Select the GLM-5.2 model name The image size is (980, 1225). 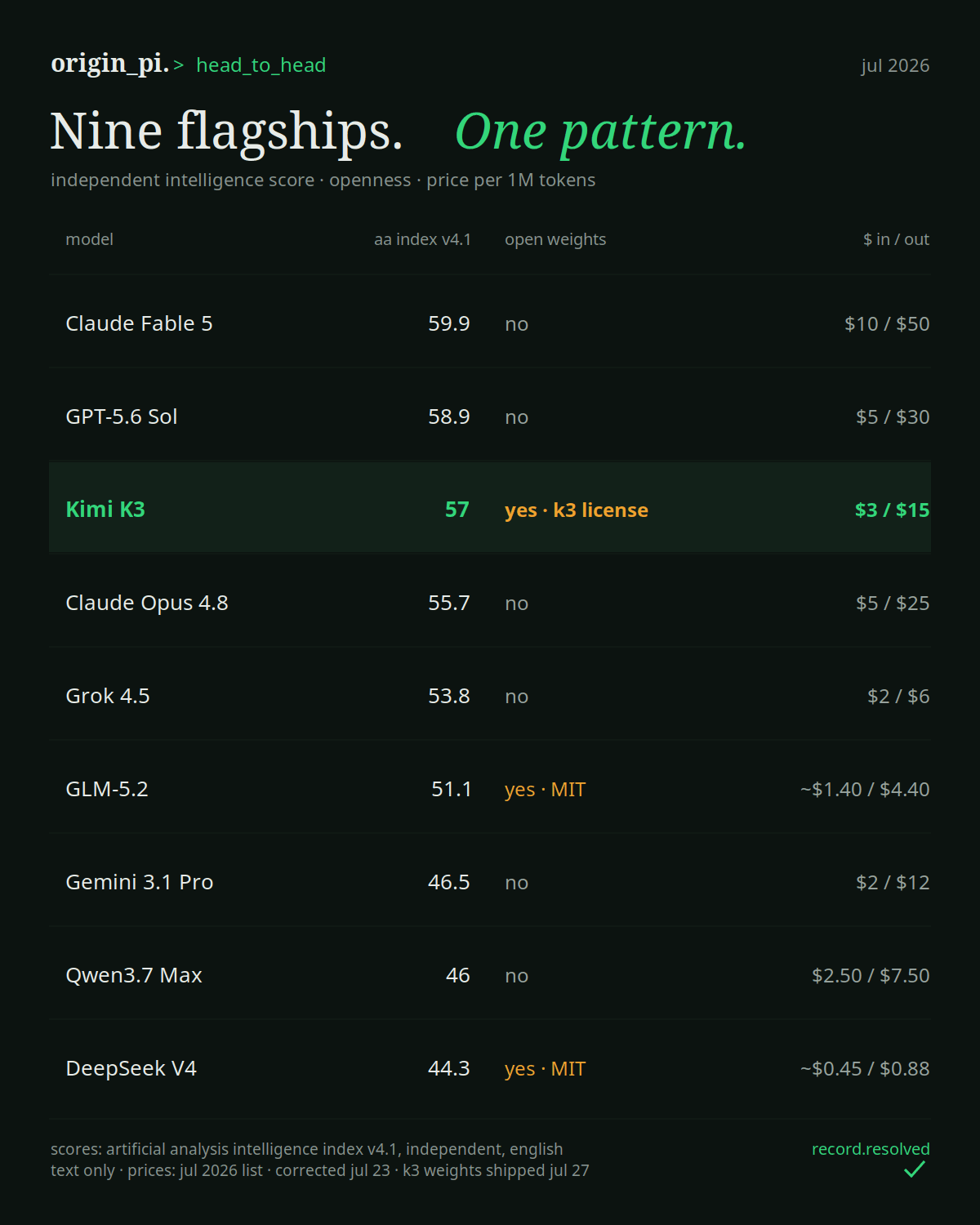point(107,789)
